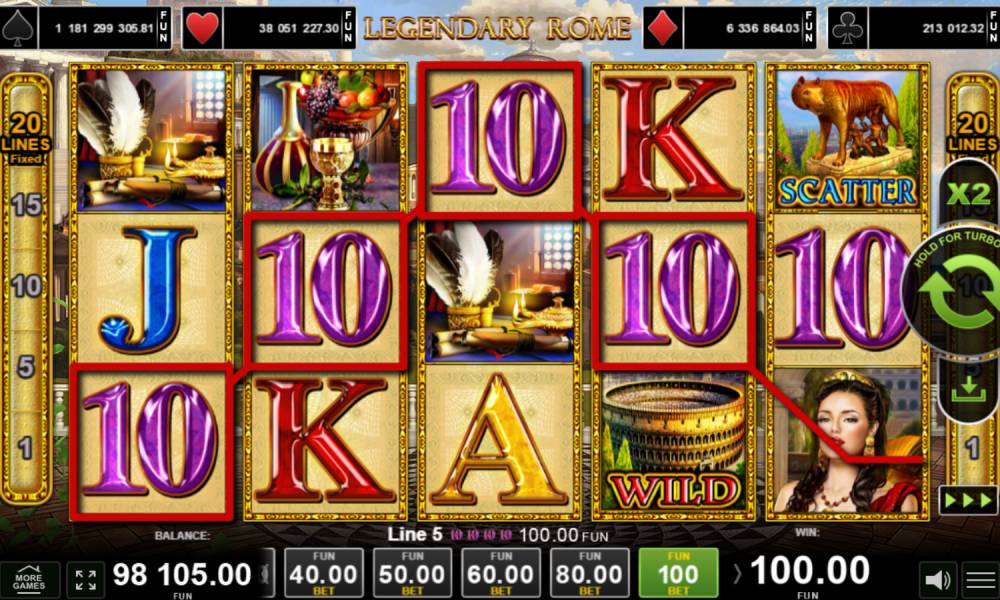Click the Scatter wolf symbol
This screenshot has width=1000, height=600.
coord(847,139)
